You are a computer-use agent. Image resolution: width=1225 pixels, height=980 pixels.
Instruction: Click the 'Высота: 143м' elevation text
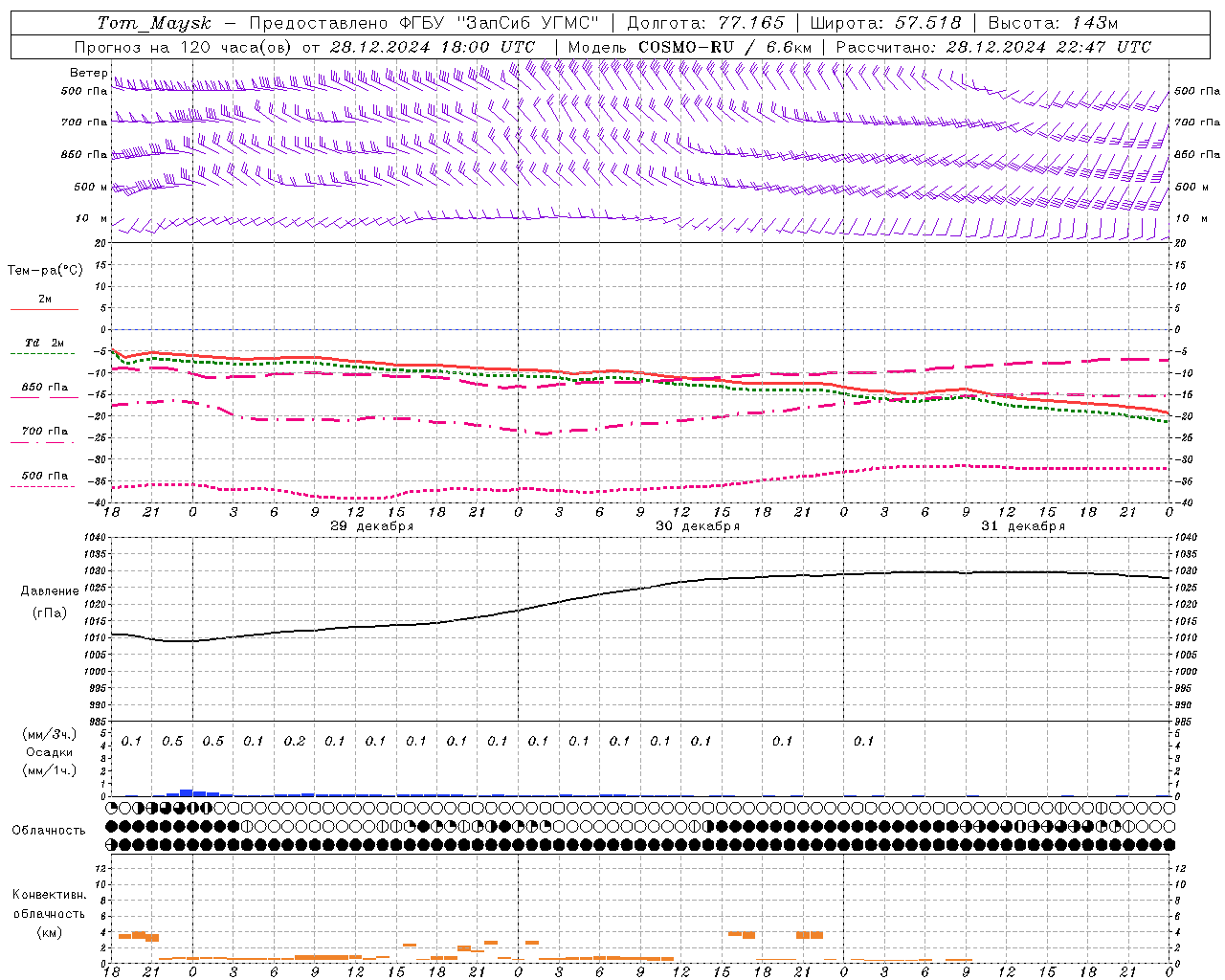(x=1053, y=23)
